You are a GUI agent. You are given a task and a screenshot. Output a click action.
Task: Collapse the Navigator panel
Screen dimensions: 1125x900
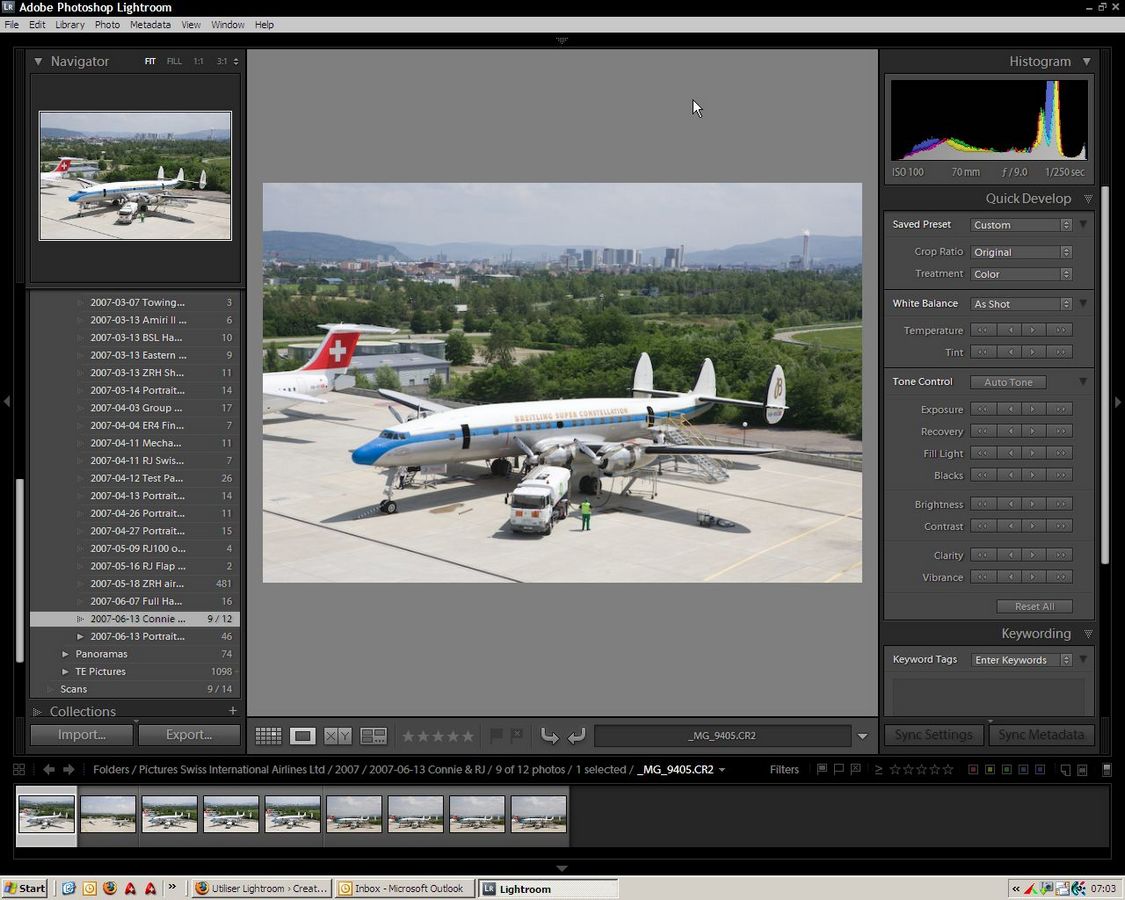(38, 62)
